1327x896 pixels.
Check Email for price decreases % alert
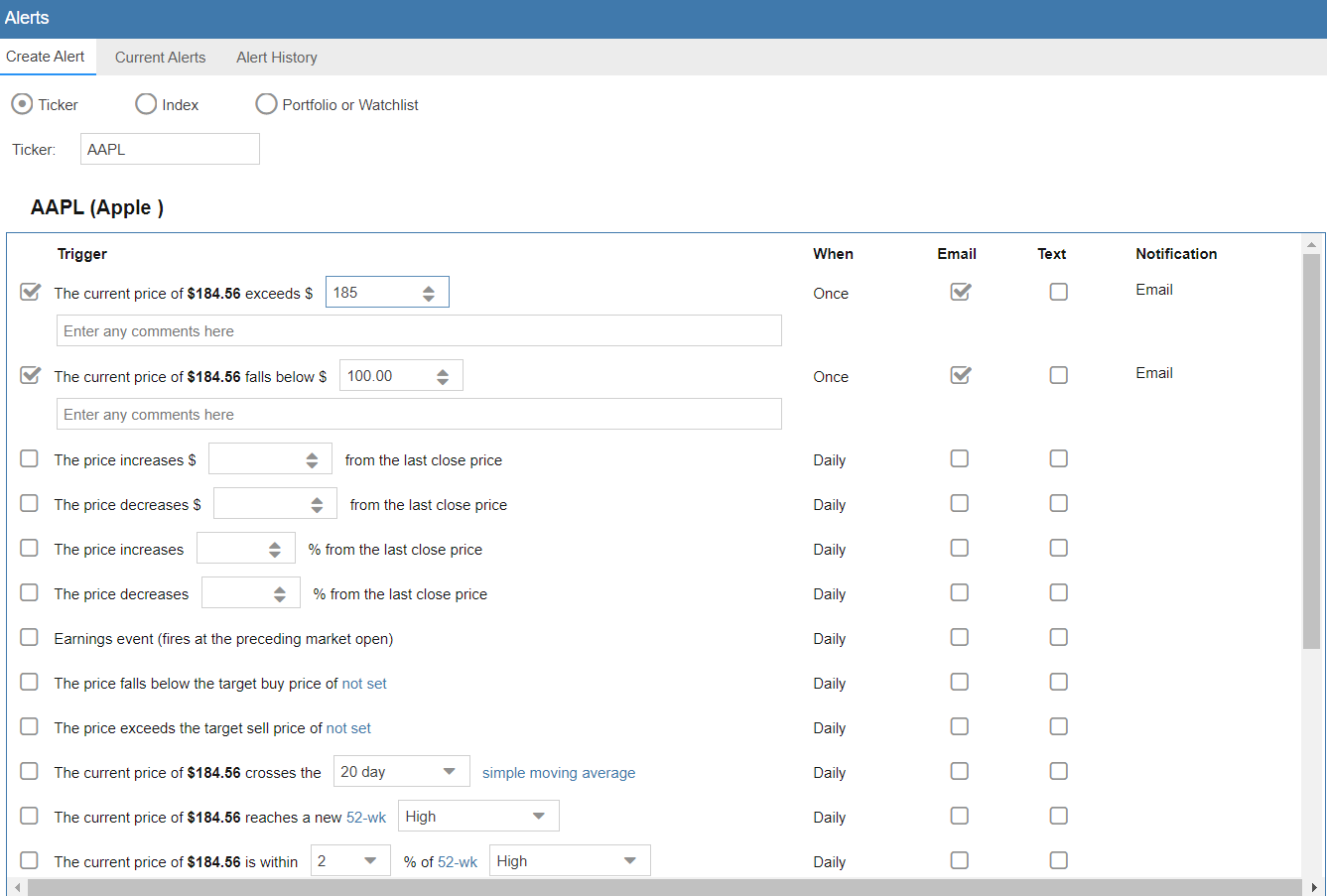coord(960,592)
